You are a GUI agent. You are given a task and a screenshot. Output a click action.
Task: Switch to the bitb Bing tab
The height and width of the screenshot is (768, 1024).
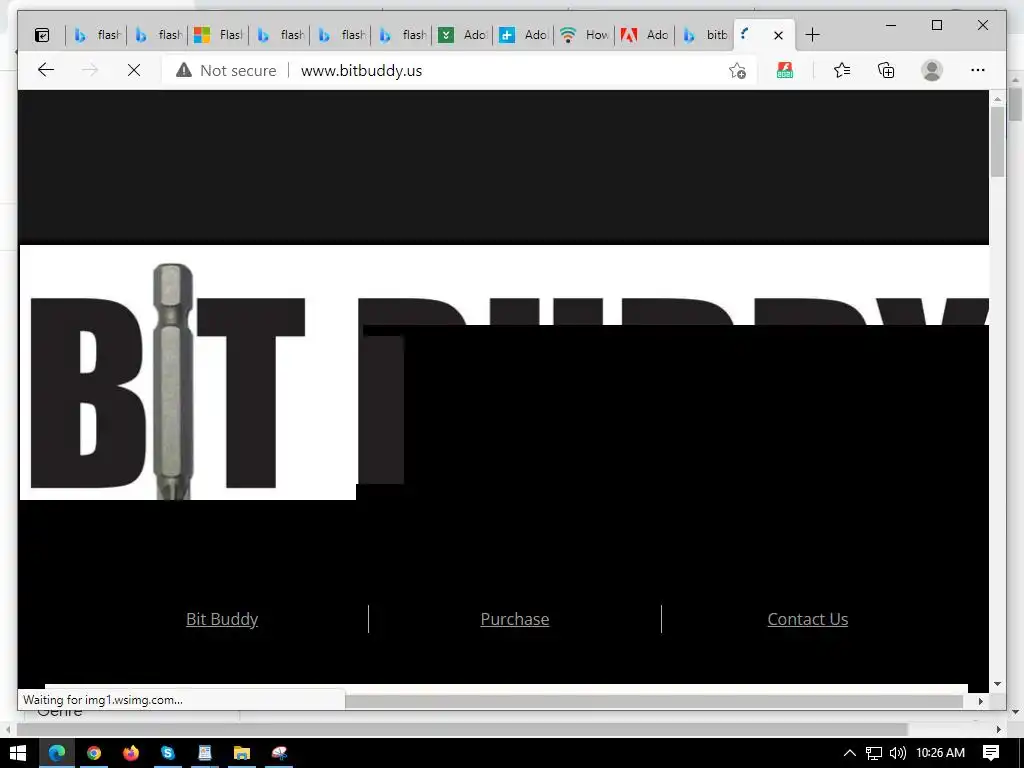click(705, 35)
